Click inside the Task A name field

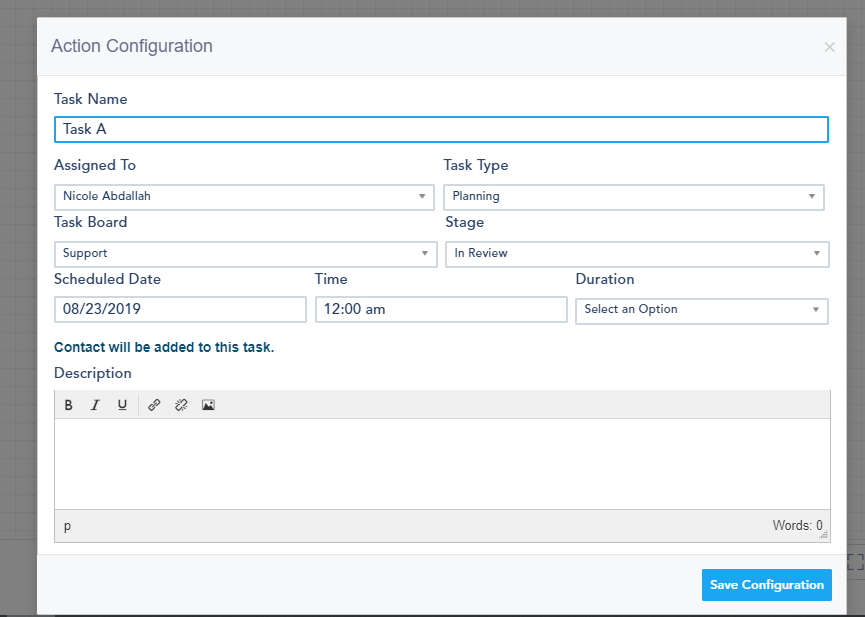[x=441, y=129]
